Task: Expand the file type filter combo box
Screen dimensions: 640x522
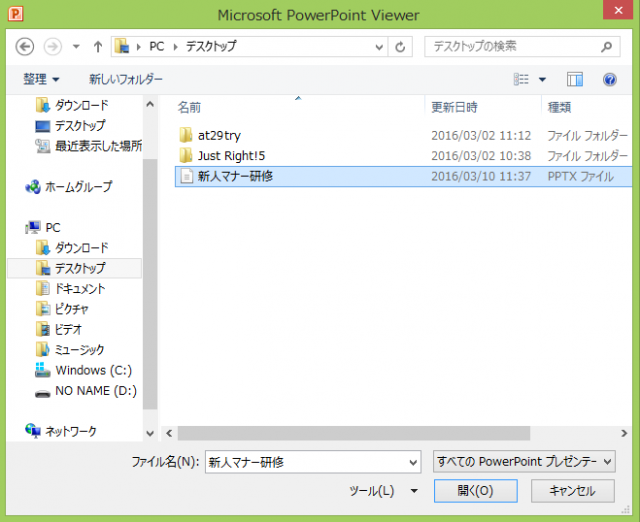Action: click(x=524, y=461)
